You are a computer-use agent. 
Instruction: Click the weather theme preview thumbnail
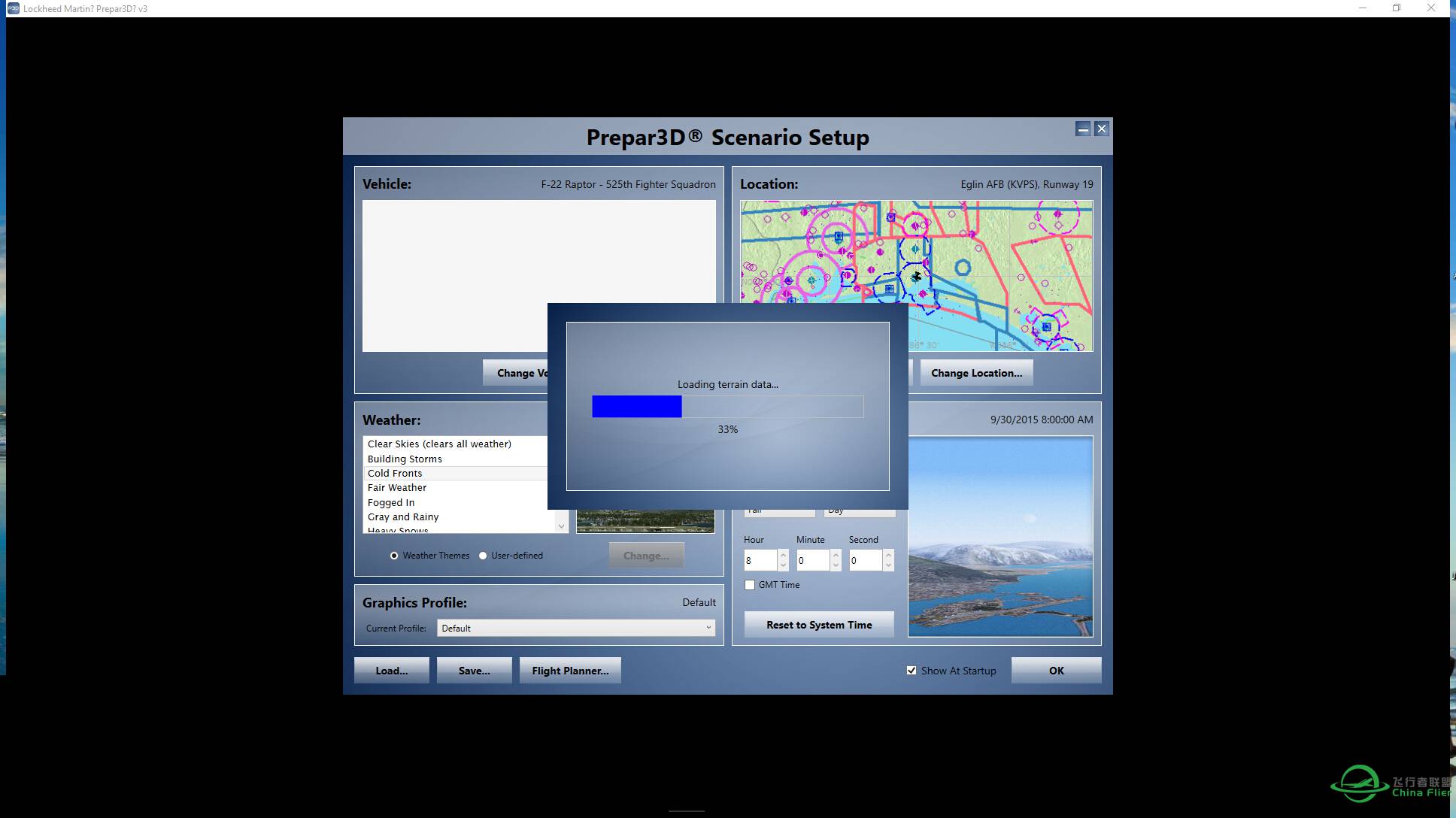pos(645,522)
